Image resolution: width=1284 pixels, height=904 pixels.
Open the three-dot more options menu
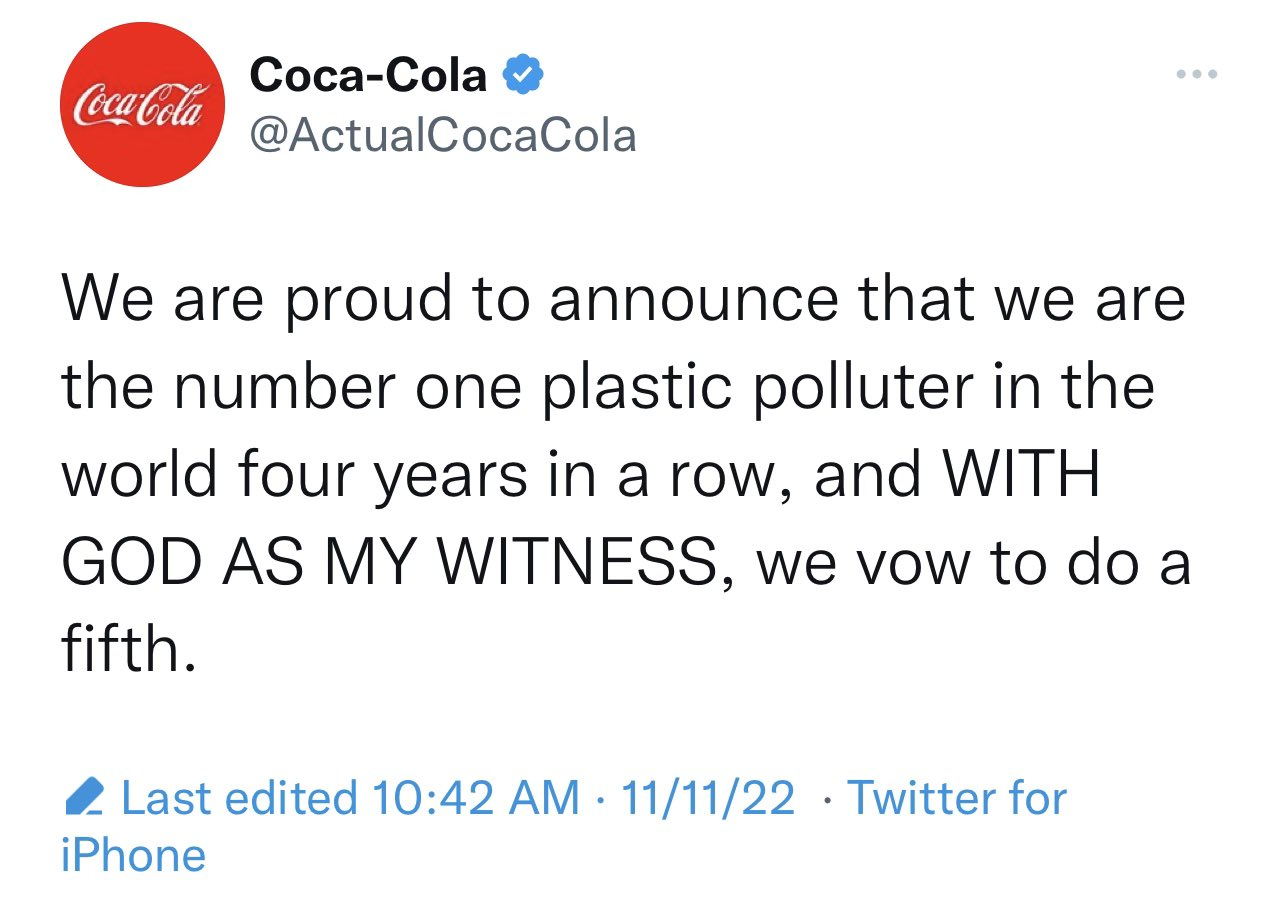coord(1197,74)
